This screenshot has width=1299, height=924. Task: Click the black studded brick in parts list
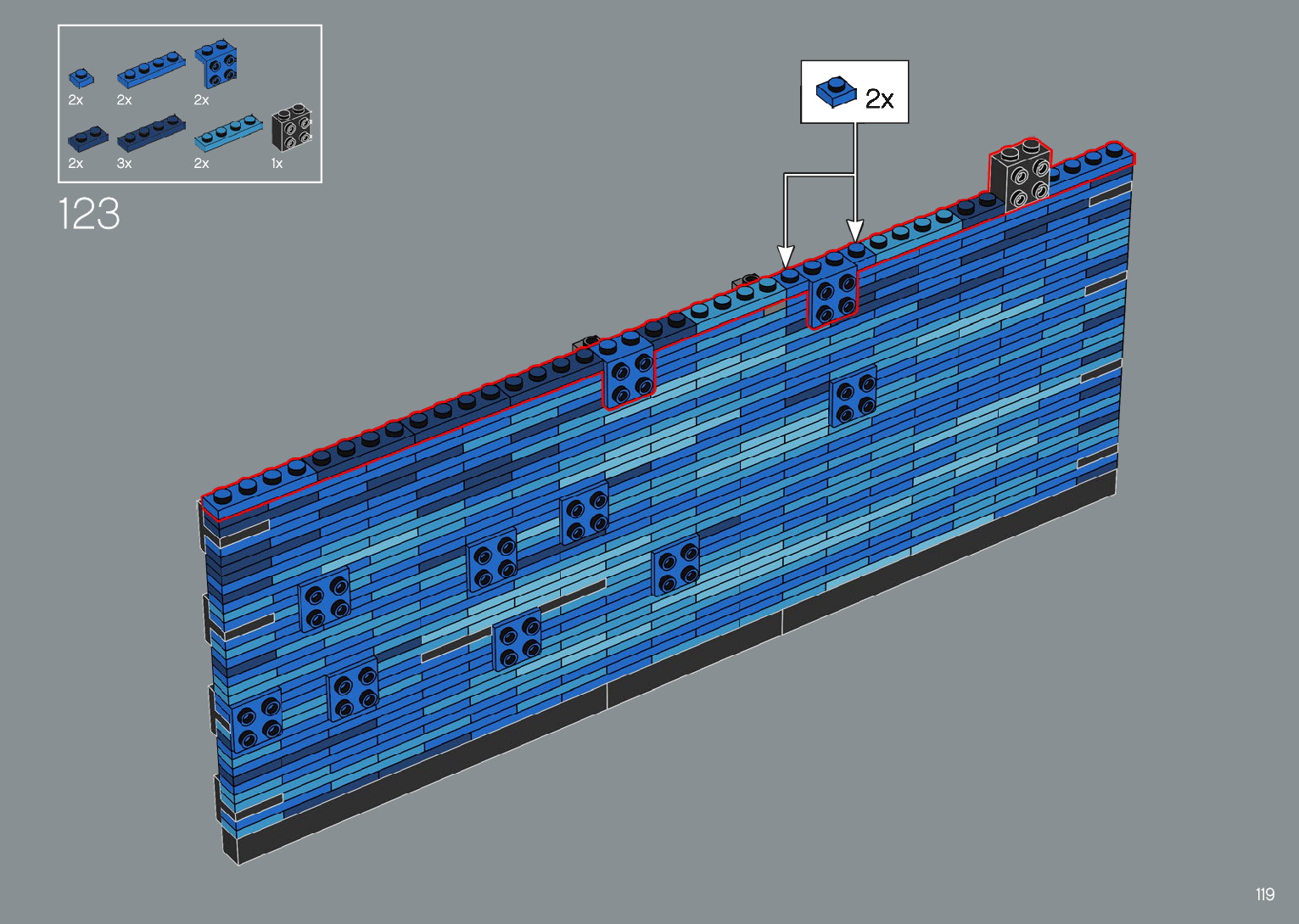292,128
